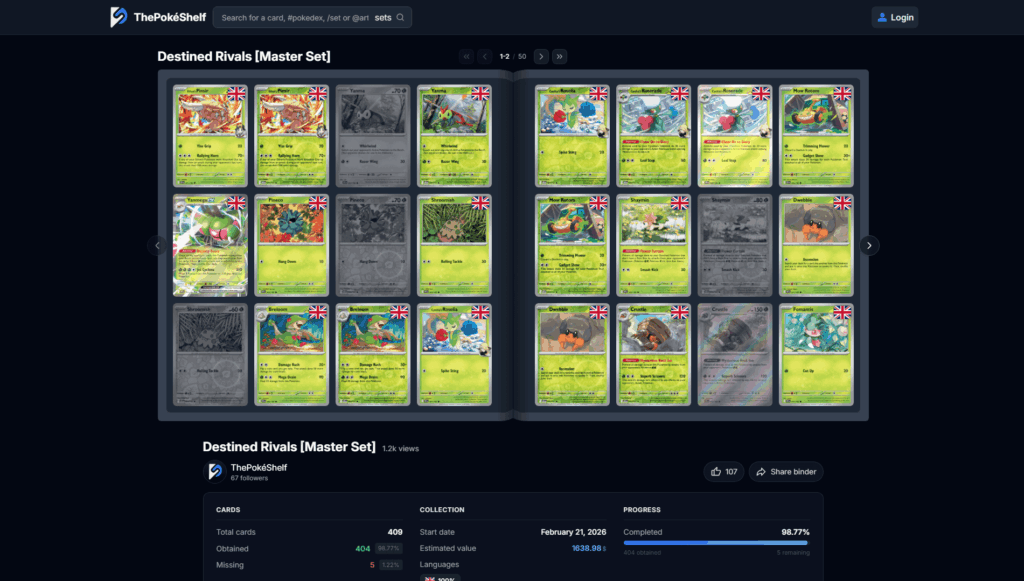Select the first Shiny Pinsir card
Viewport: 1024px width, 581px height.
(210, 137)
